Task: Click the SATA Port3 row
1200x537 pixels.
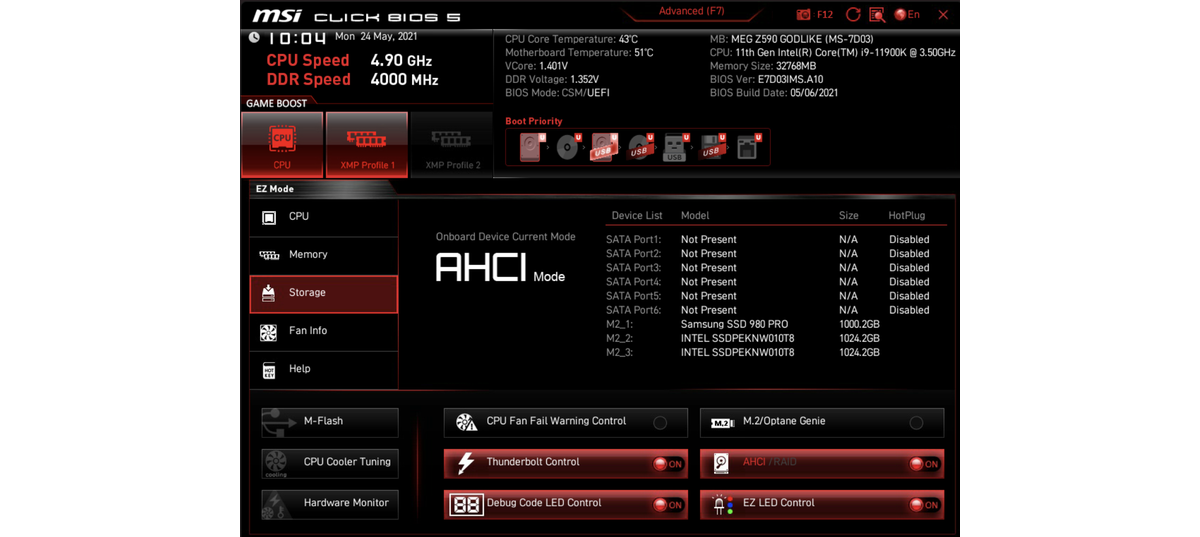Action: 768,268
